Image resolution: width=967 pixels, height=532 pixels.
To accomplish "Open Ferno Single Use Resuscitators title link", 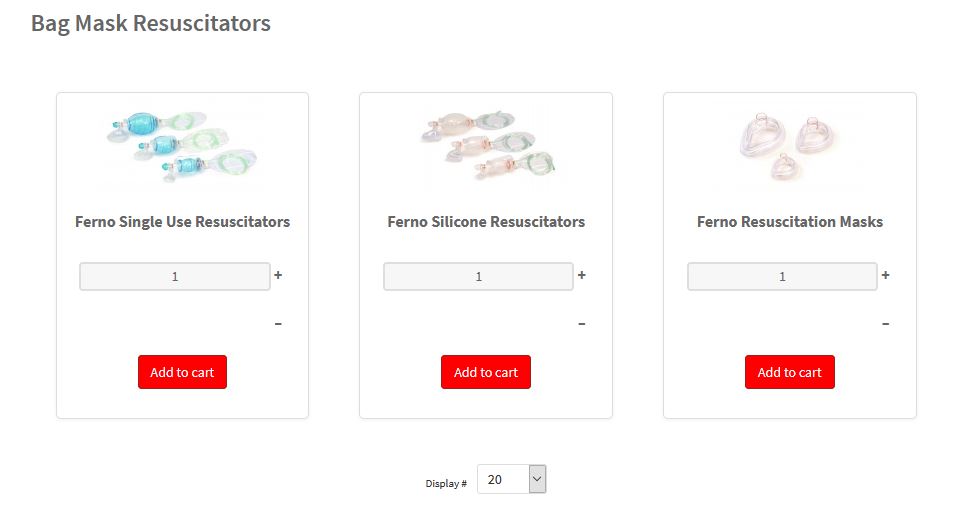I will tap(183, 222).
